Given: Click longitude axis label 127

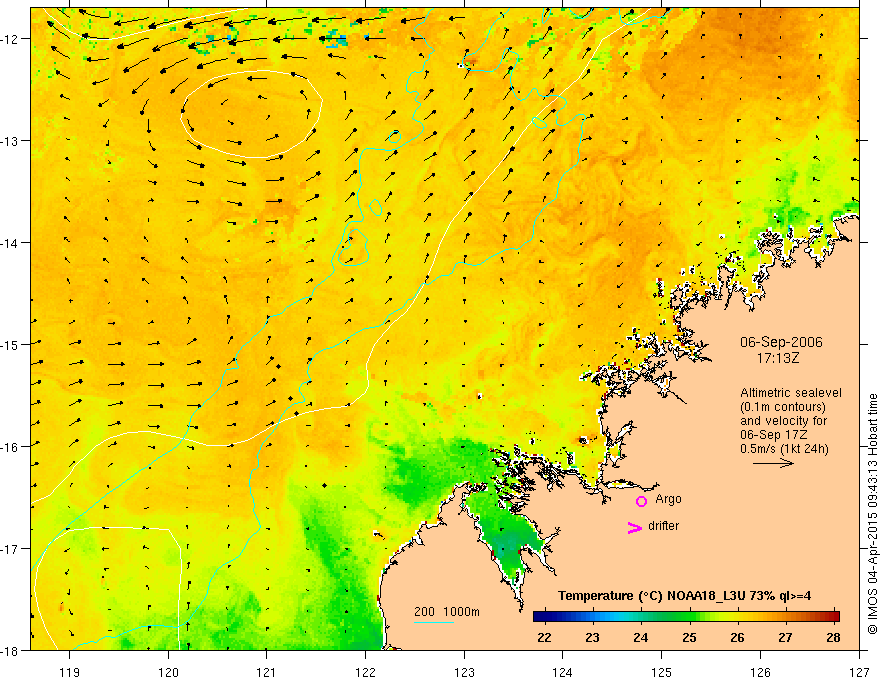Looking at the screenshot, I should [x=859, y=672].
